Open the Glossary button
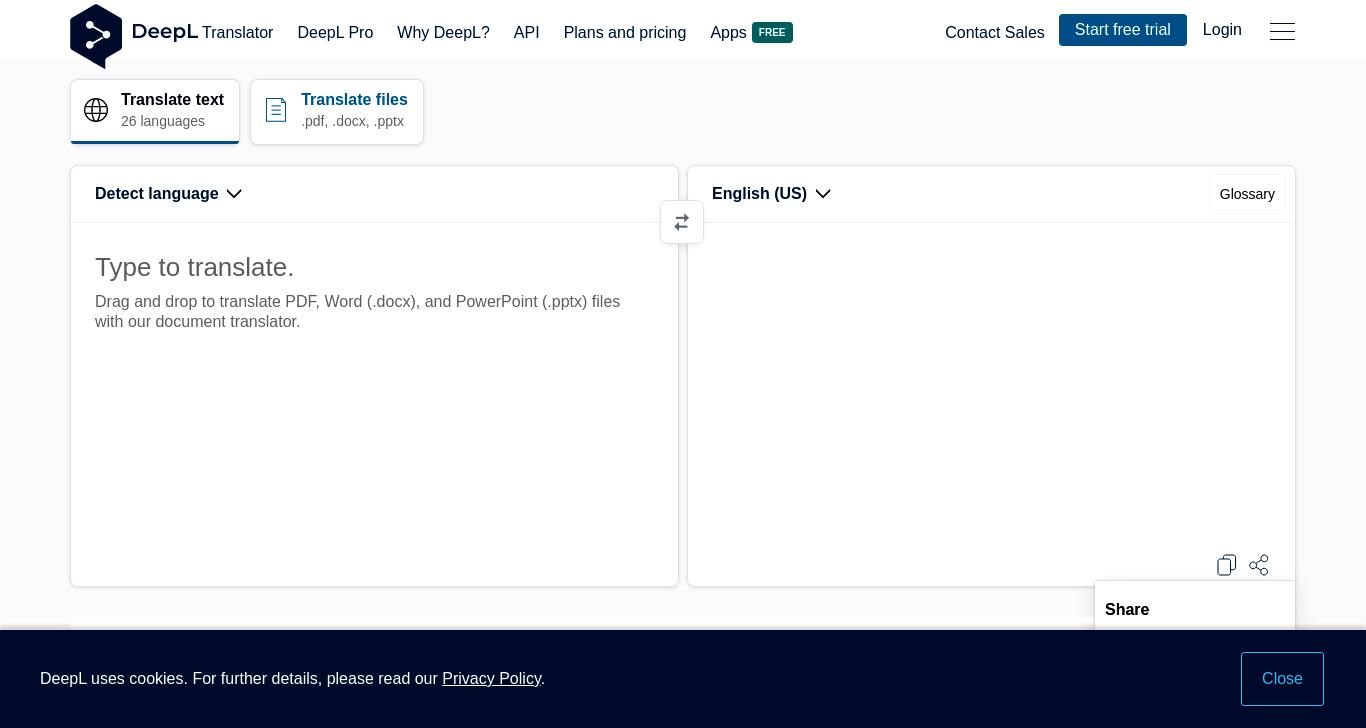Image resolution: width=1366 pixels, height=728 pixels. (x=1247, y=194)
